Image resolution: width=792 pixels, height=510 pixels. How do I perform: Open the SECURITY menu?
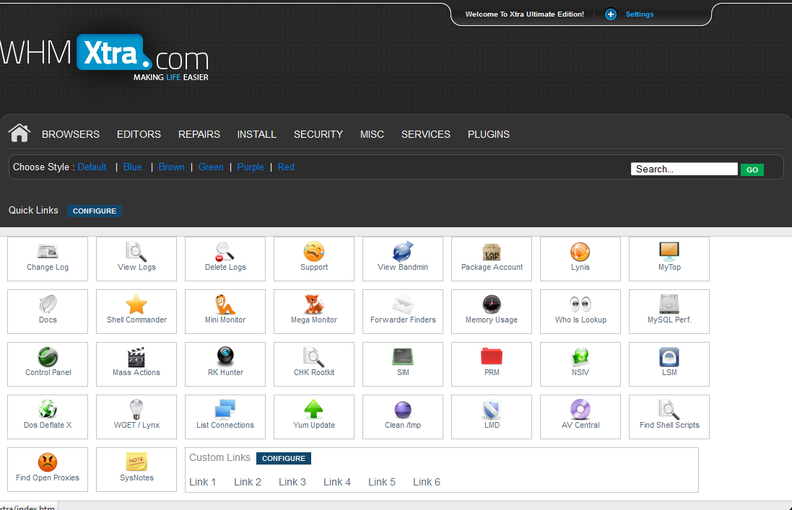click(318, 134)
